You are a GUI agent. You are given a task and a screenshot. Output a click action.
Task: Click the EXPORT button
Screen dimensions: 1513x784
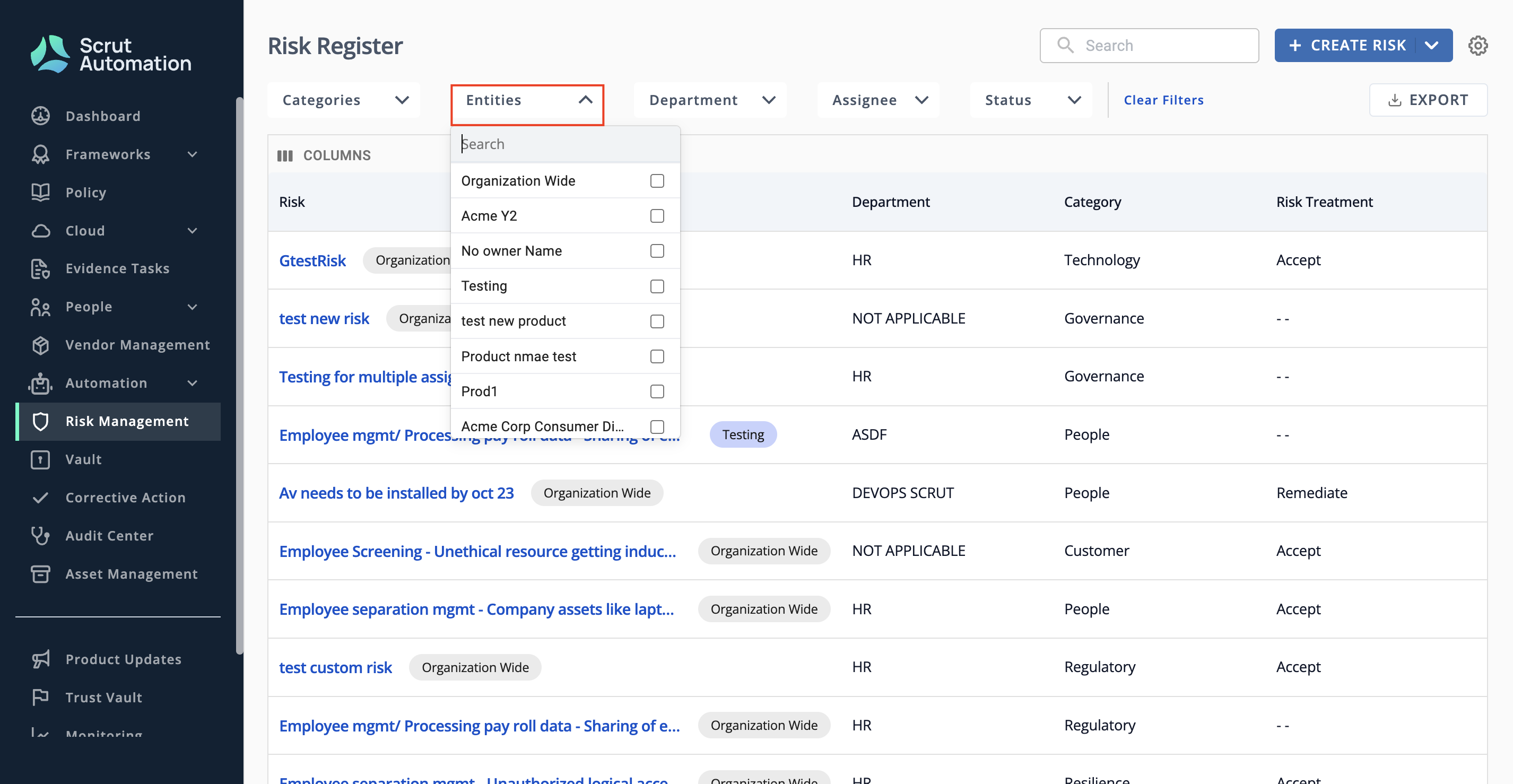coord(1428,100)
